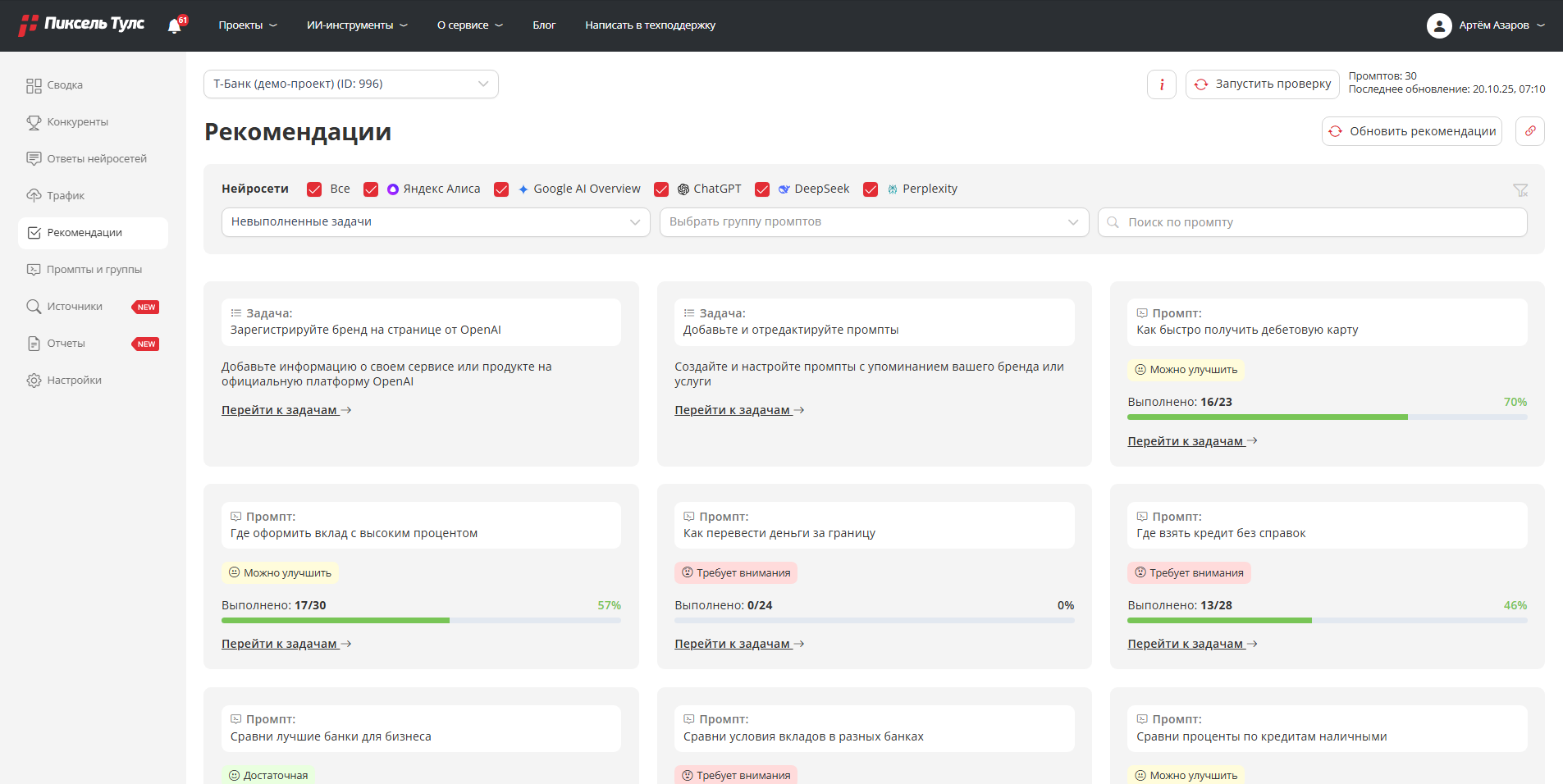Open Трафик section in sidebar
Screen dimensions: 1563x784
click(66, 196)
